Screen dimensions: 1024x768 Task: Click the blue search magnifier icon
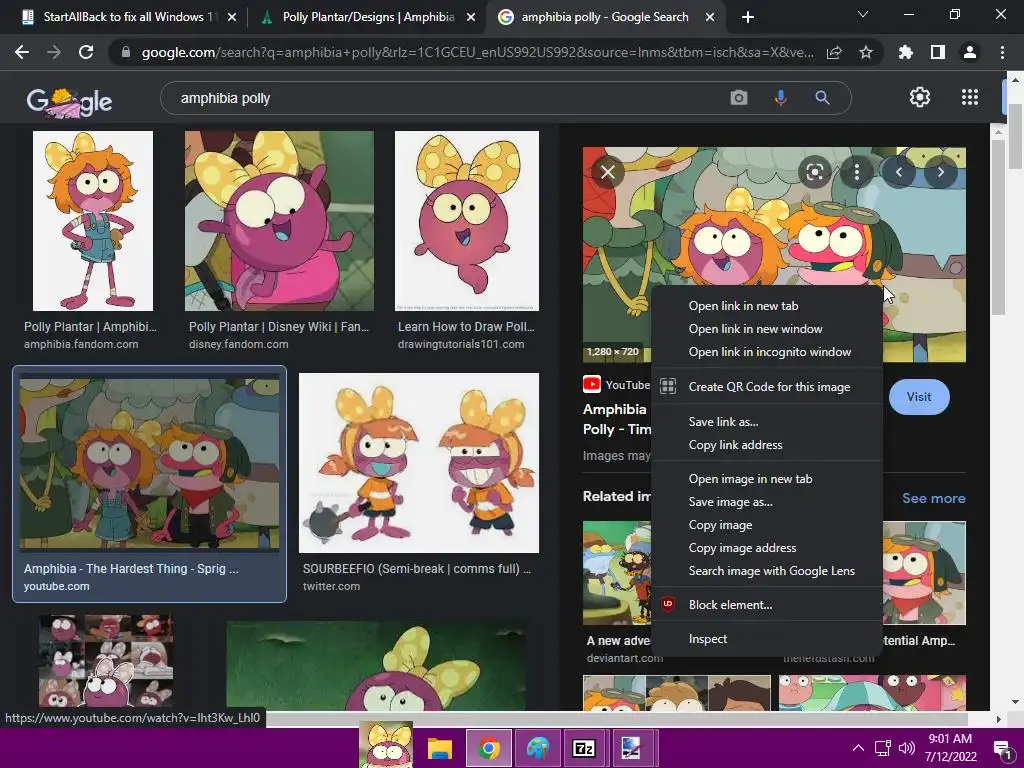click(x=822, y=98)
